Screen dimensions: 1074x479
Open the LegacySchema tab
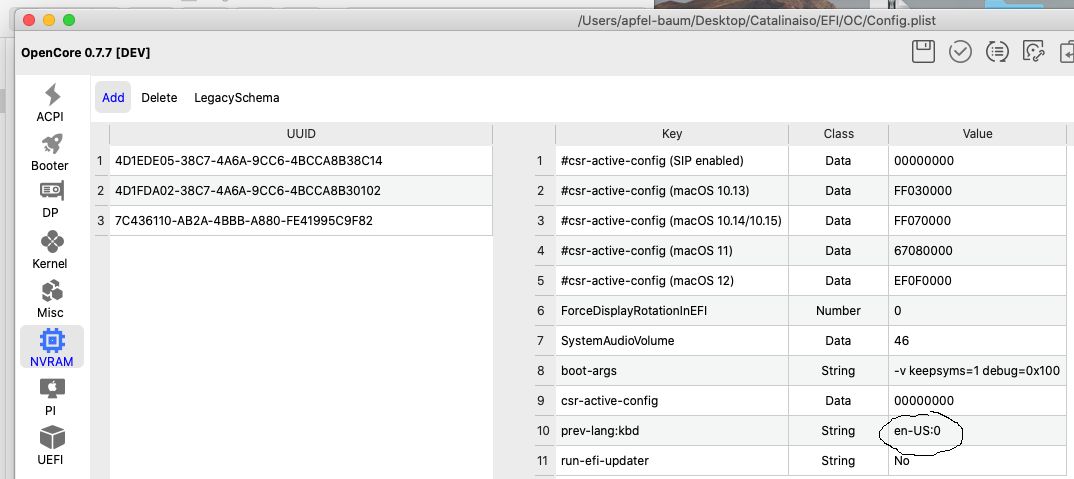click(x=237, y=98)
